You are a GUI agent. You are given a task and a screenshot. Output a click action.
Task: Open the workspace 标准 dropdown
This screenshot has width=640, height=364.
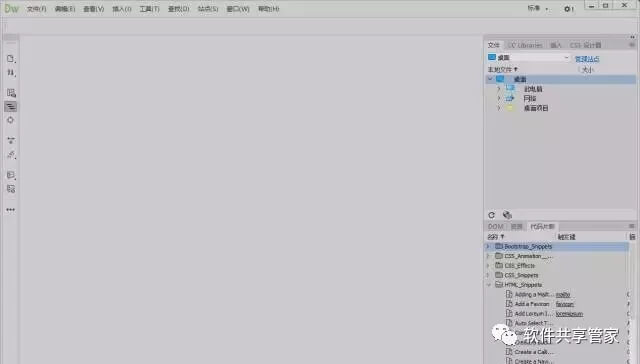point(538,9)
